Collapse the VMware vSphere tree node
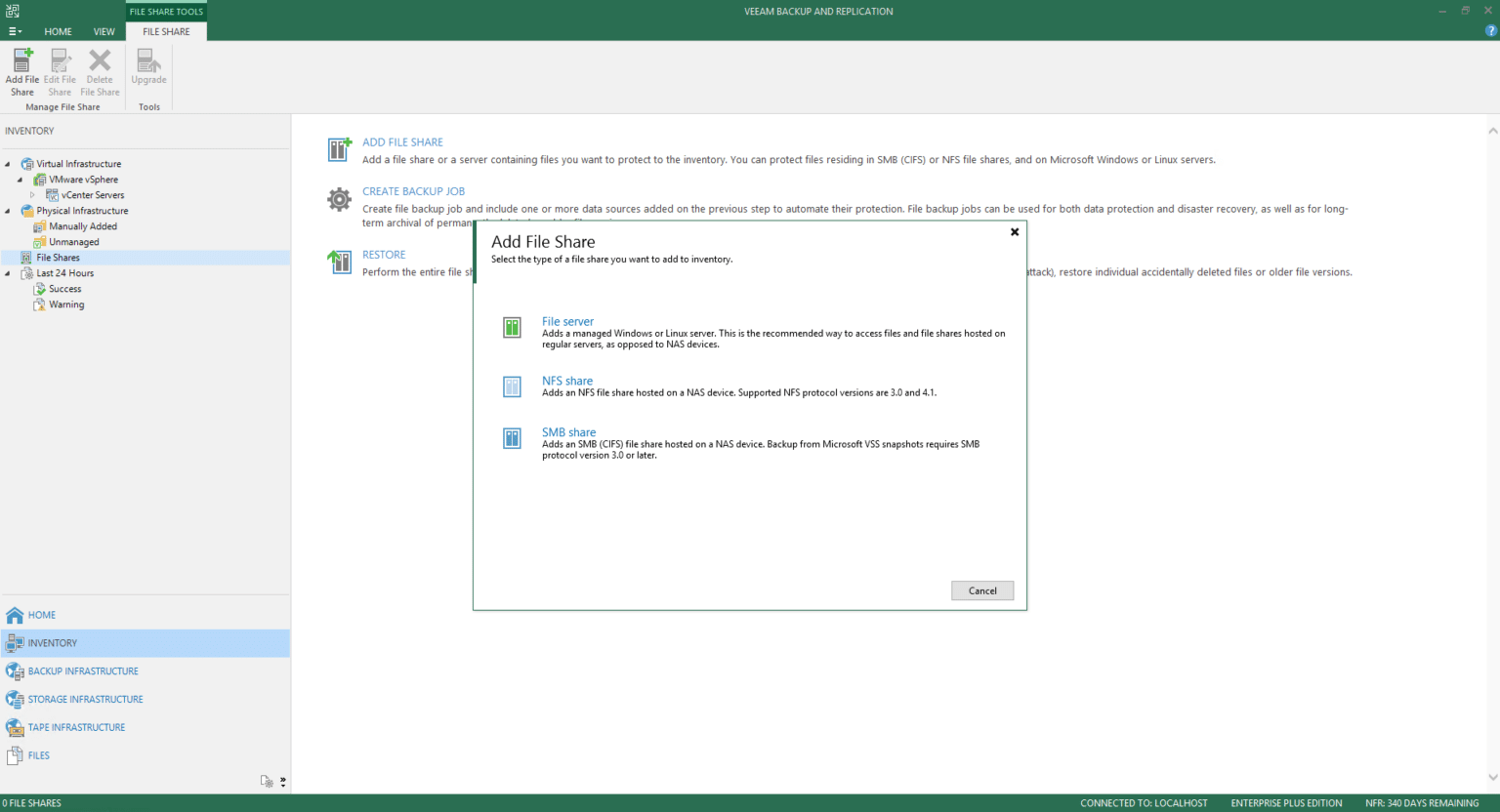The width and height of the screenshot is (1500, 812). click(20, 180)
